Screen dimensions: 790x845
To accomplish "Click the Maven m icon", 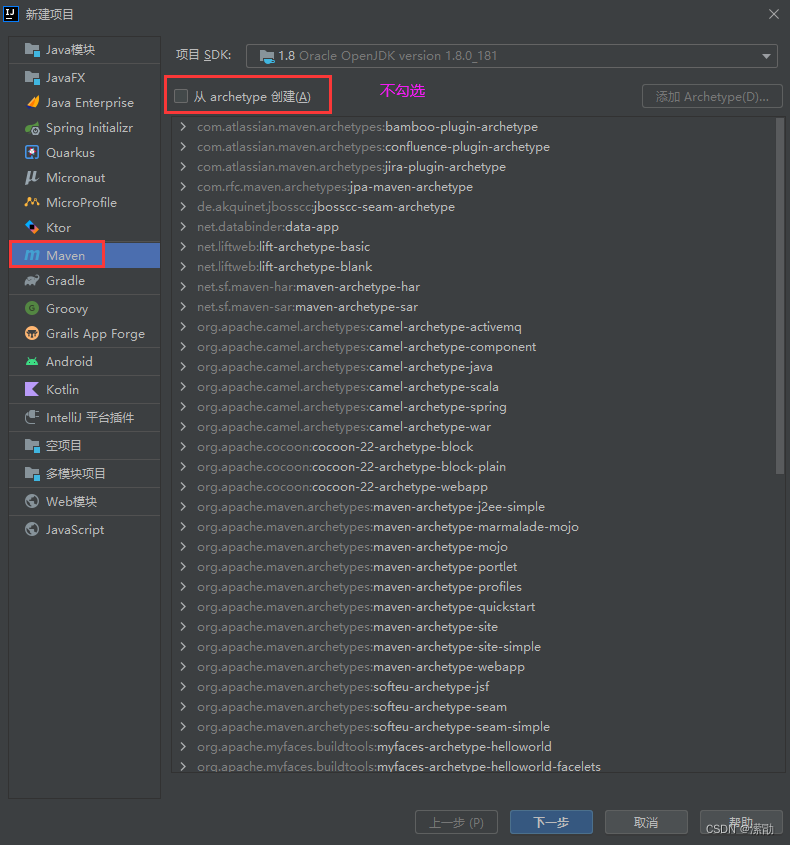I will click(x=32, y=255).
